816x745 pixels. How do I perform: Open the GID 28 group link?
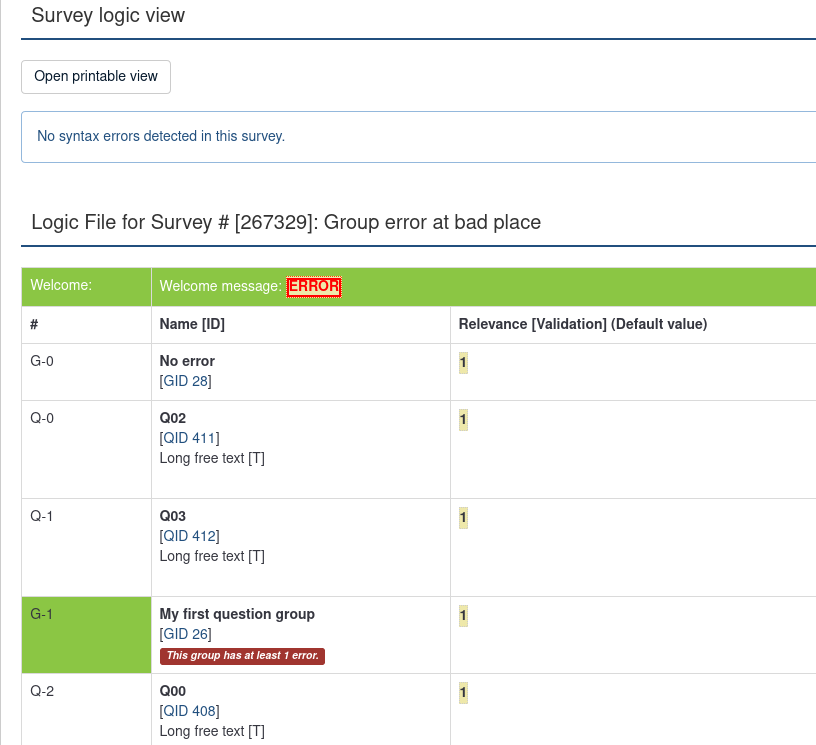[x=186, y=381]
